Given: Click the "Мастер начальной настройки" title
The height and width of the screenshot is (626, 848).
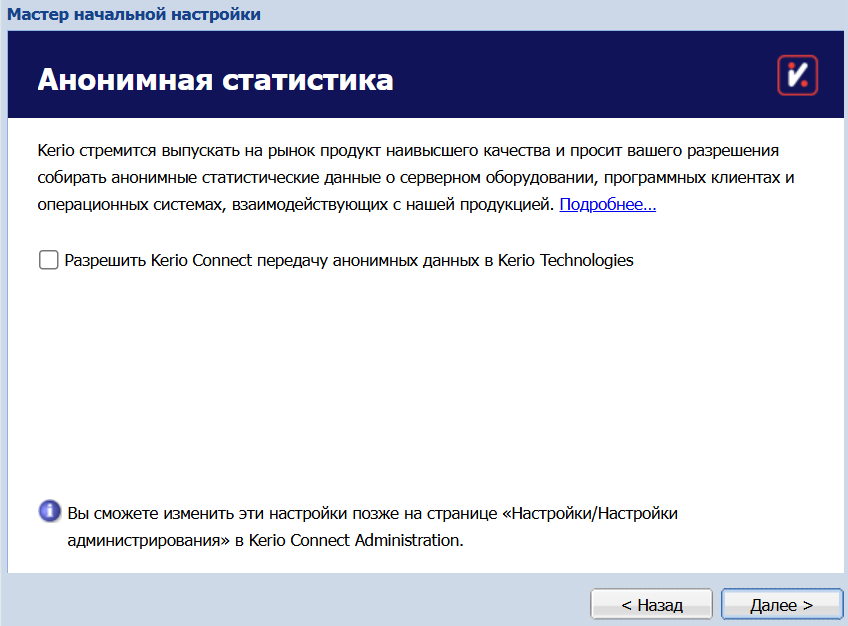Looking at the screenshot, I should tap(134, 14).
